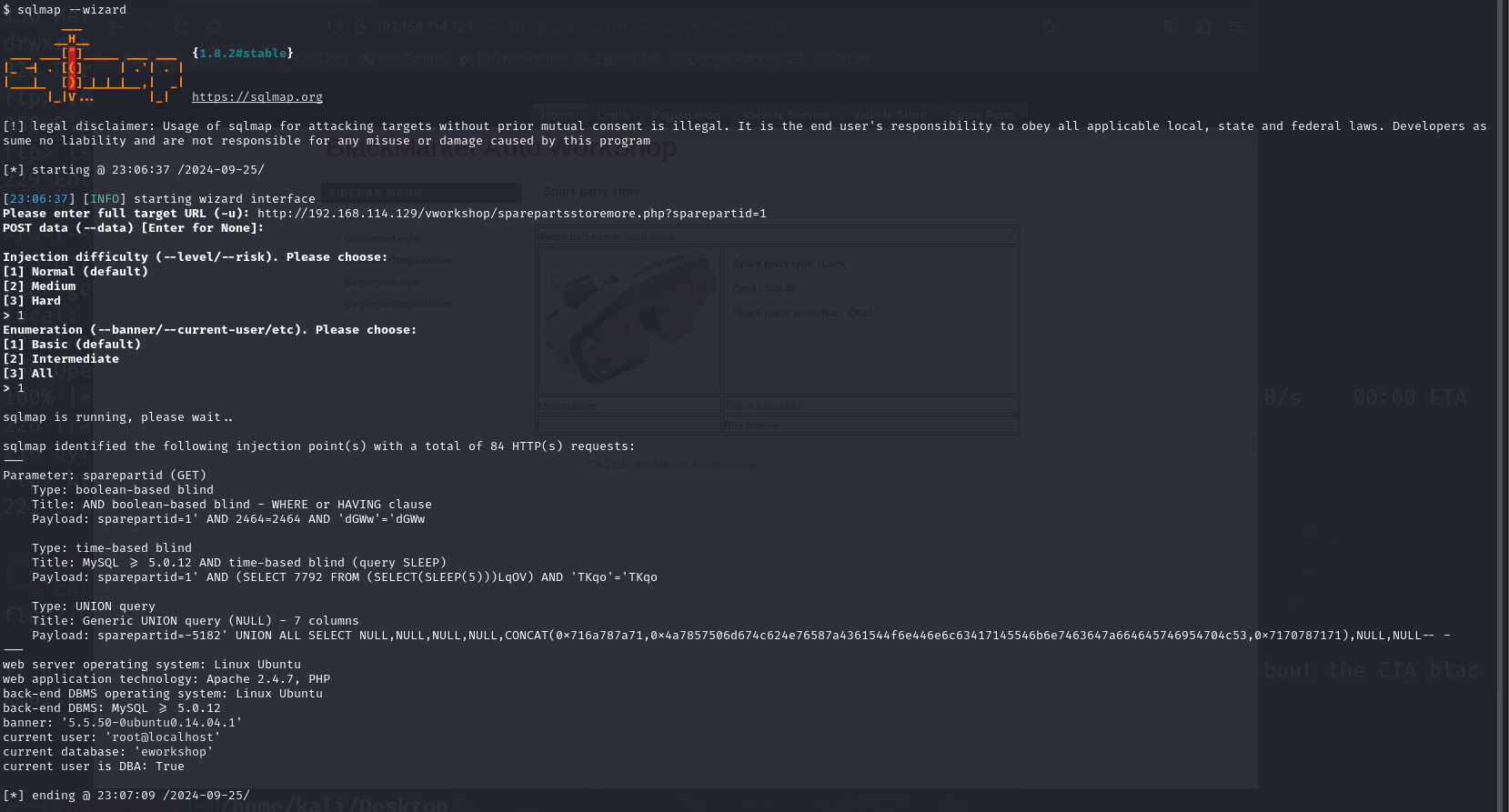This screenshot has height=812, width=1509.
Task: Click the '[*] starting @ 23:06:37' line
Action: [134, 169]
